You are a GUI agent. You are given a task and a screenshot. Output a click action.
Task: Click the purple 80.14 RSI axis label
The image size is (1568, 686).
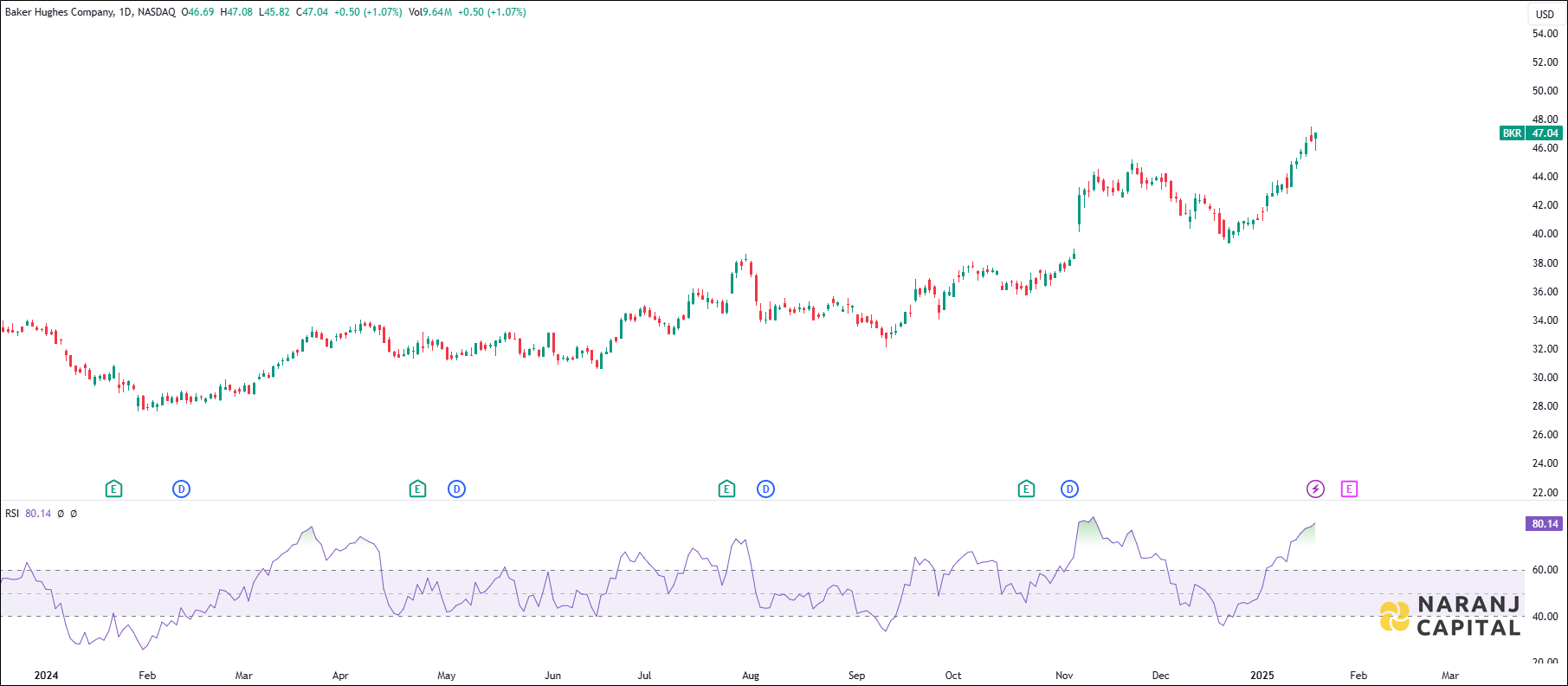[1545, 523]
